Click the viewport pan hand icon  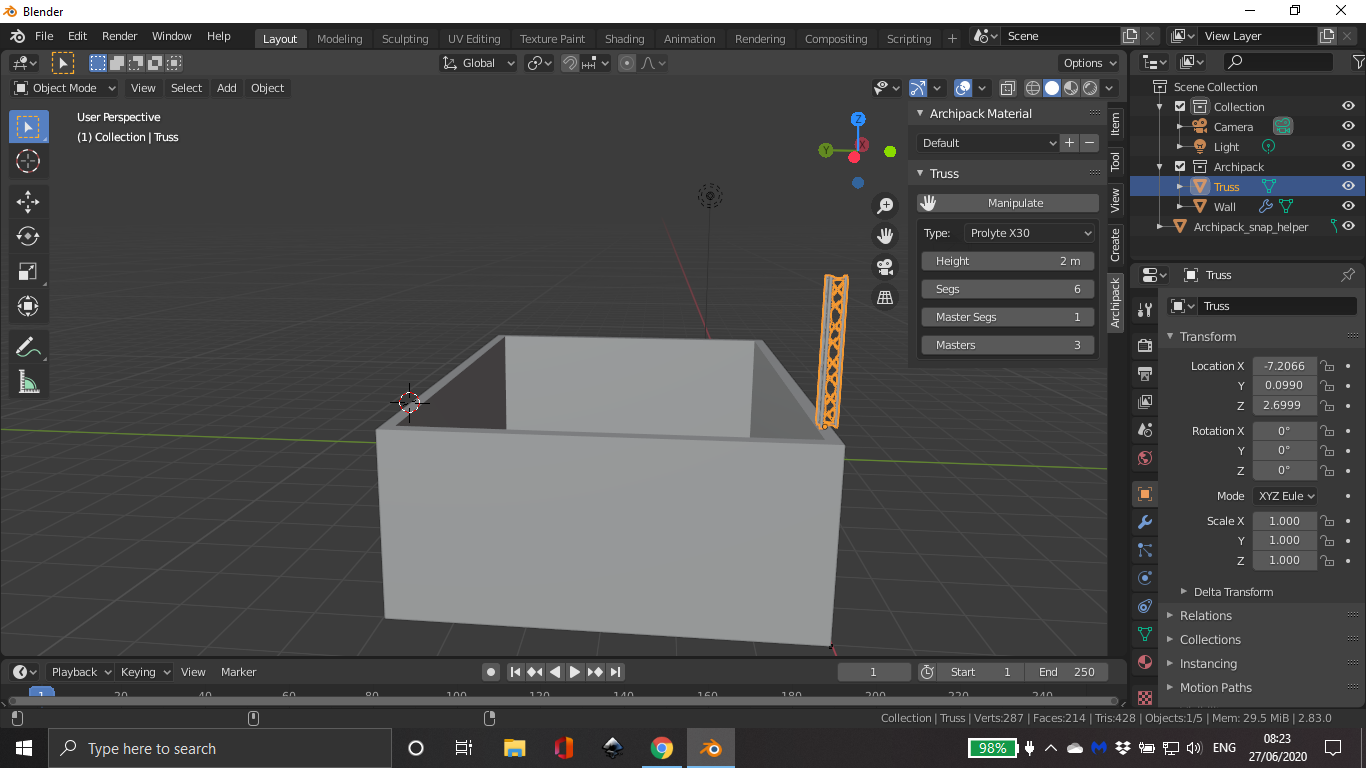[885, 236]
